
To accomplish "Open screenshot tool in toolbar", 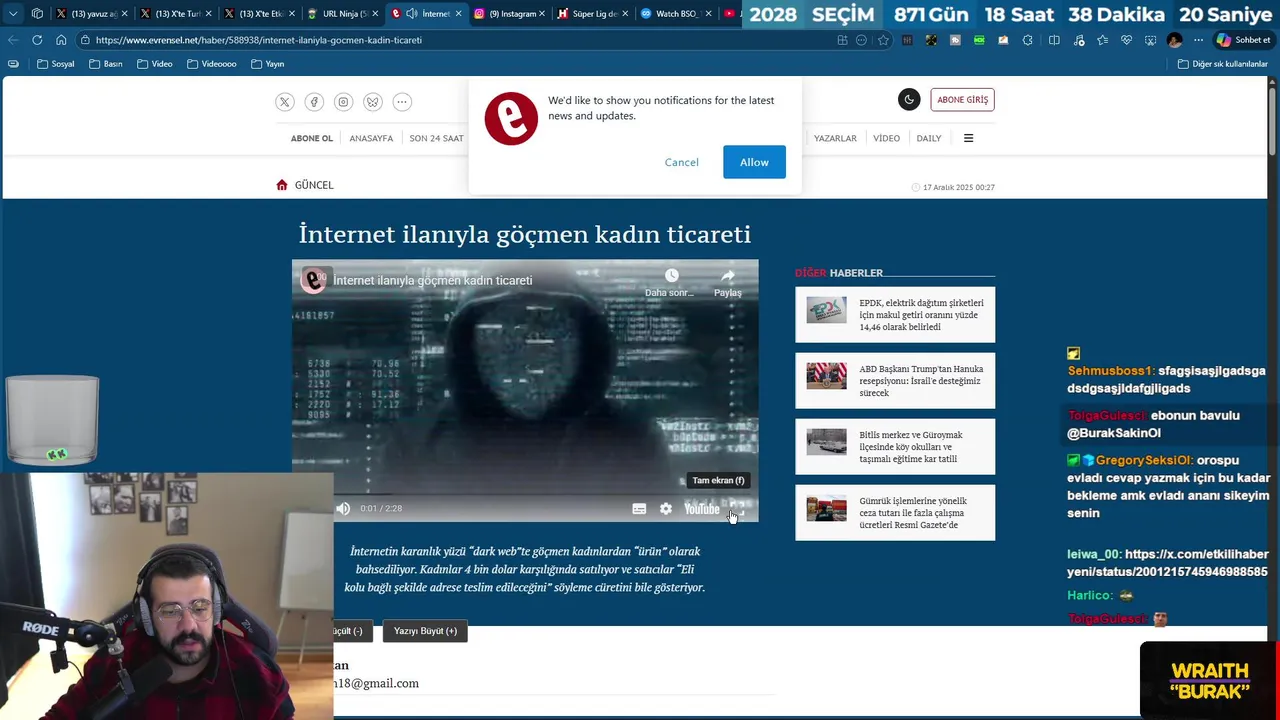I will (x=1150, y=40).
